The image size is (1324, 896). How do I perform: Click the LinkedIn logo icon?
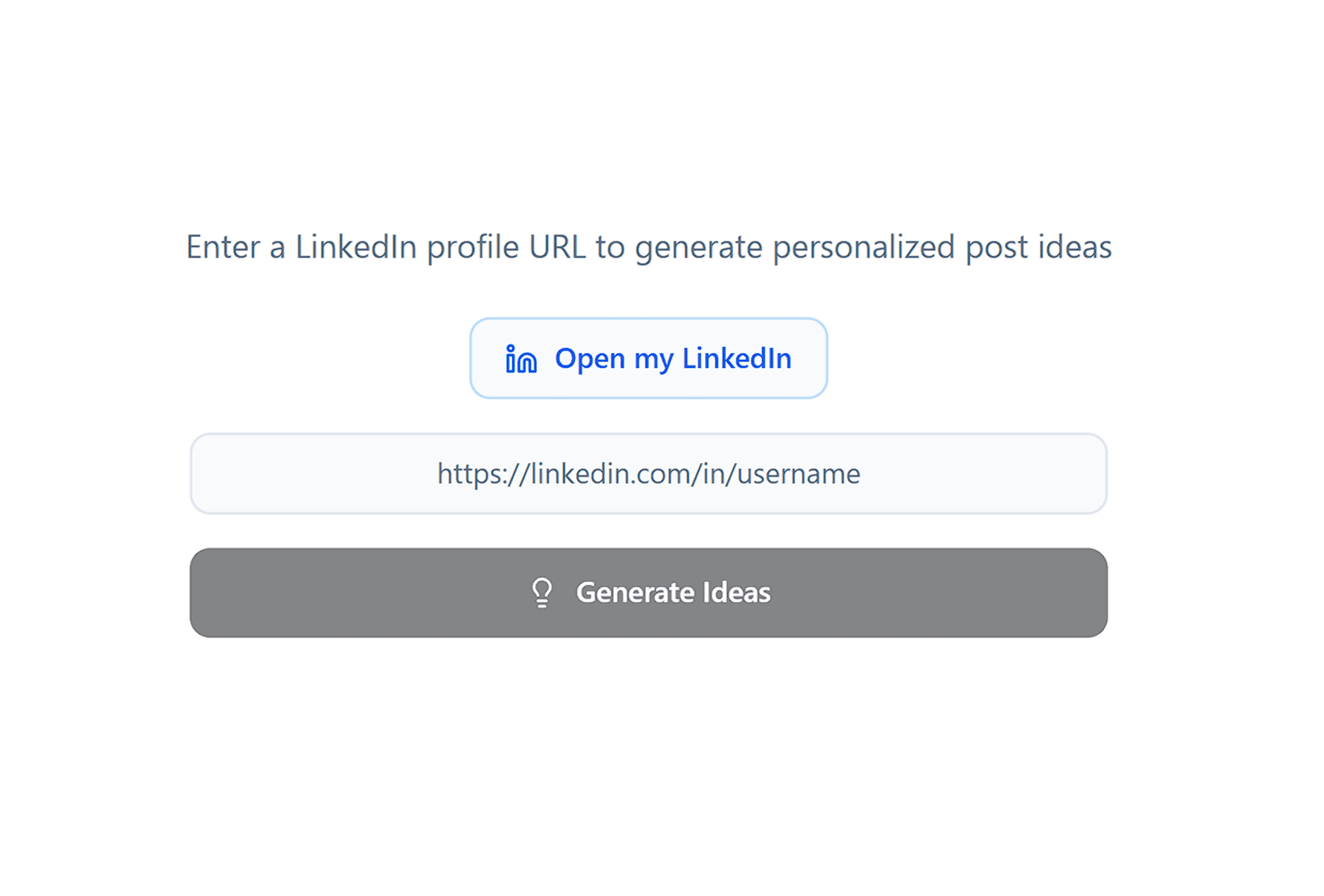pyautogui.click(x=520, y=358)
